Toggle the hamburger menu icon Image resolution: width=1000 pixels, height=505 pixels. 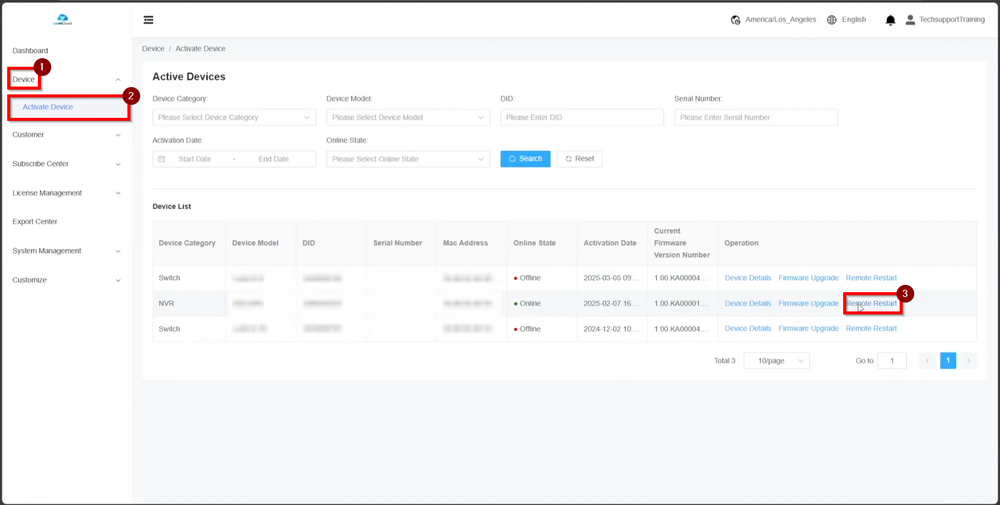149,20
